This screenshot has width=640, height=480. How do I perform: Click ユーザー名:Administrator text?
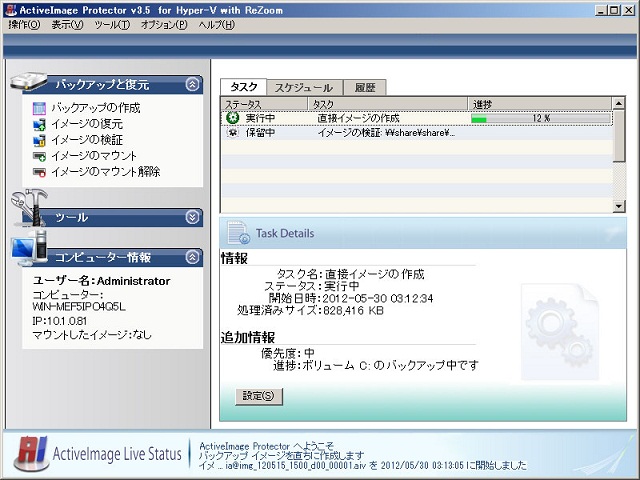pos(101,281)
